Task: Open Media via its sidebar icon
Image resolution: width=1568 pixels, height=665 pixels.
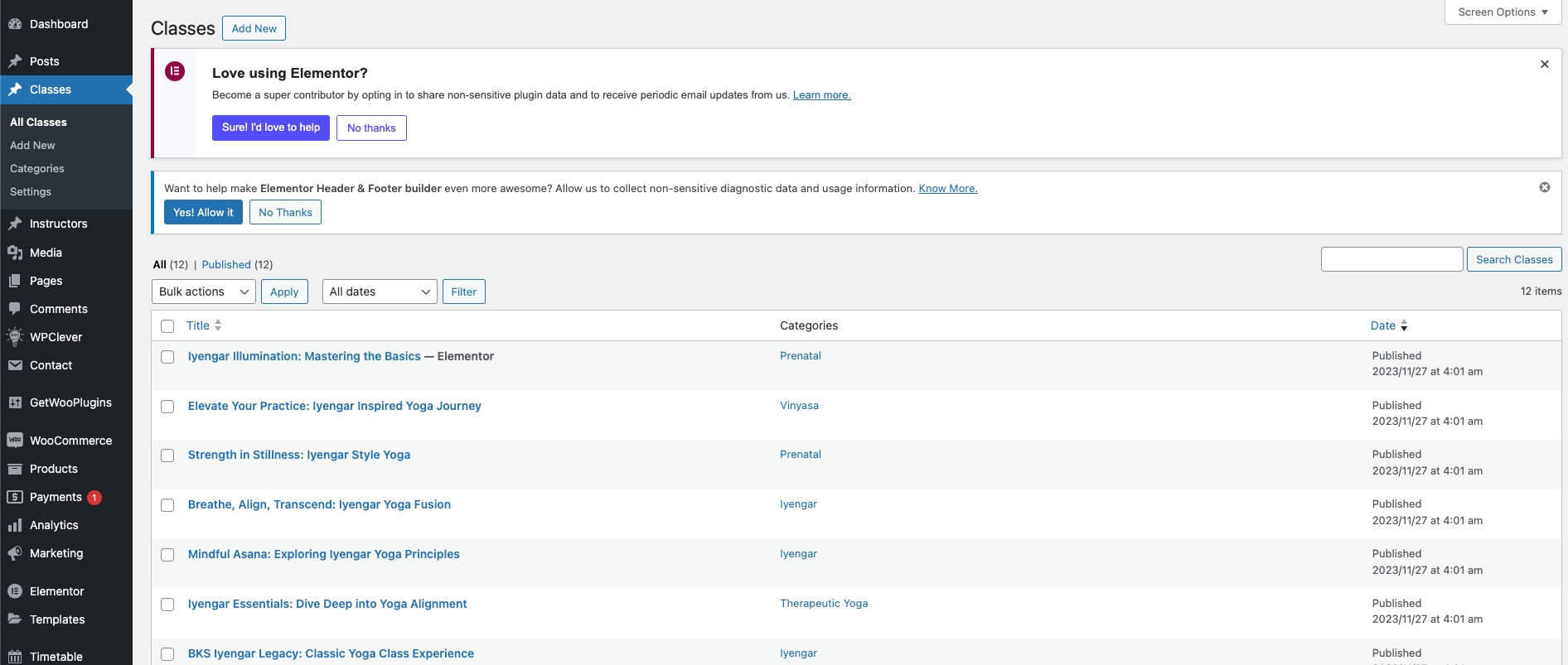Action: tap(15, 253)
